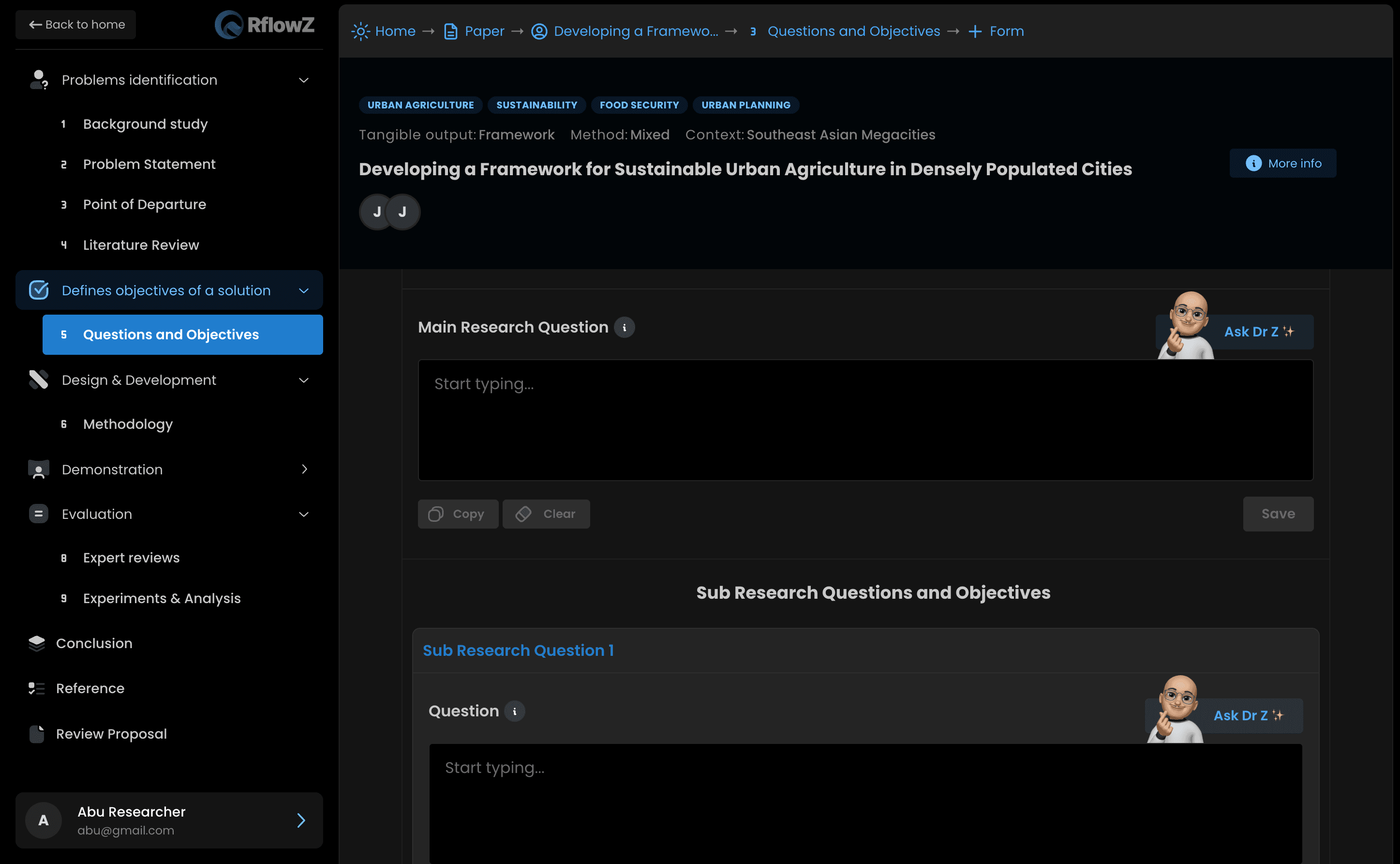Screen dimensions: 1400x864
Task: Open the Literature Review menu item
Action: 140,245
